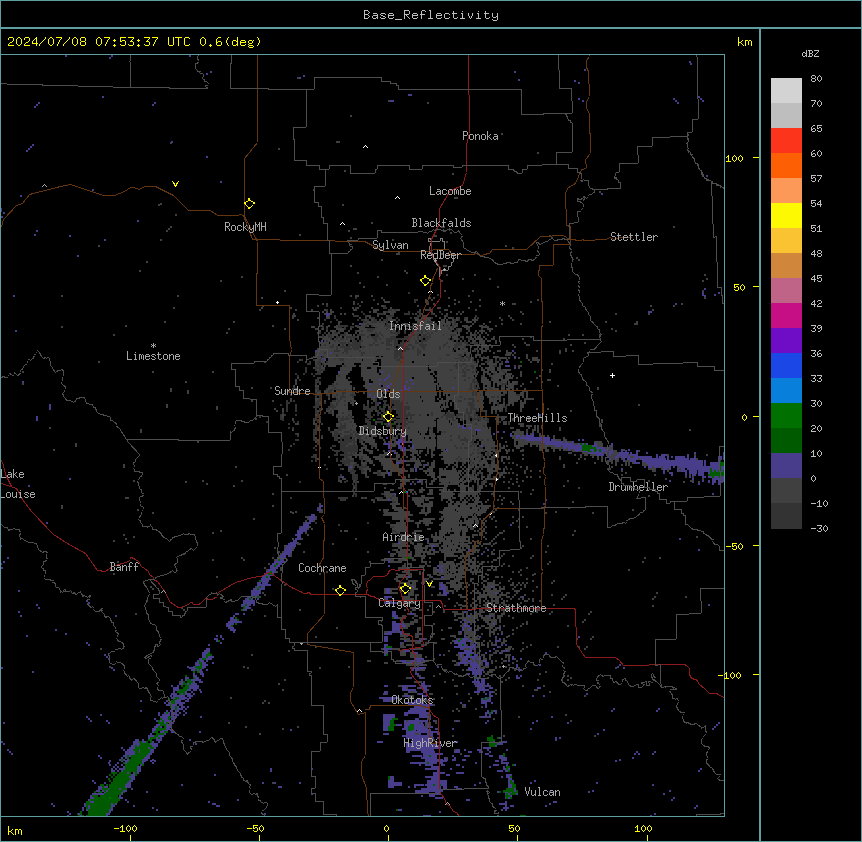862x842 pixels.
Task: Click the Drumheller label
Action: click(638, 487)
